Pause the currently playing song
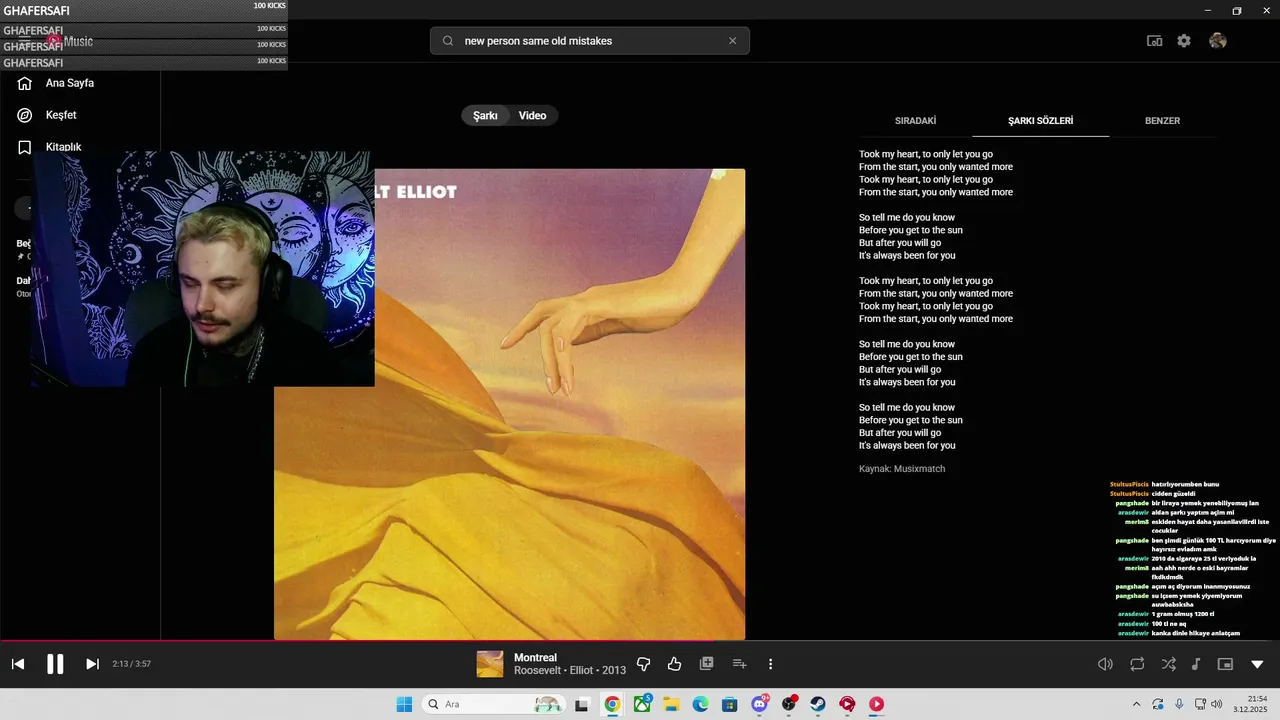Image resolution: width=1280 pixels, height=720 pixels. pos(55,664)
